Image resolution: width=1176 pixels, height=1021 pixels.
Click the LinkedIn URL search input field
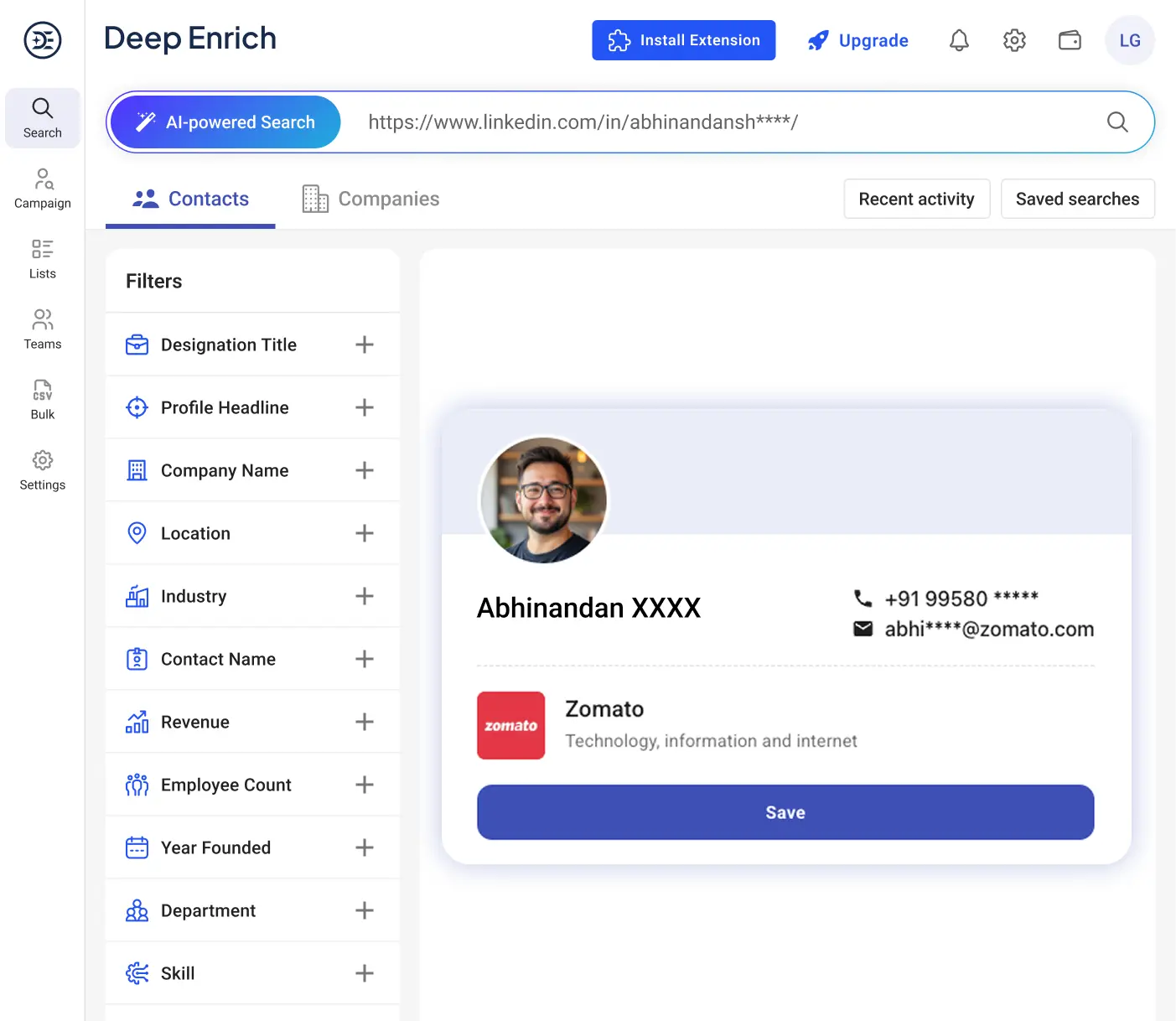721,122
